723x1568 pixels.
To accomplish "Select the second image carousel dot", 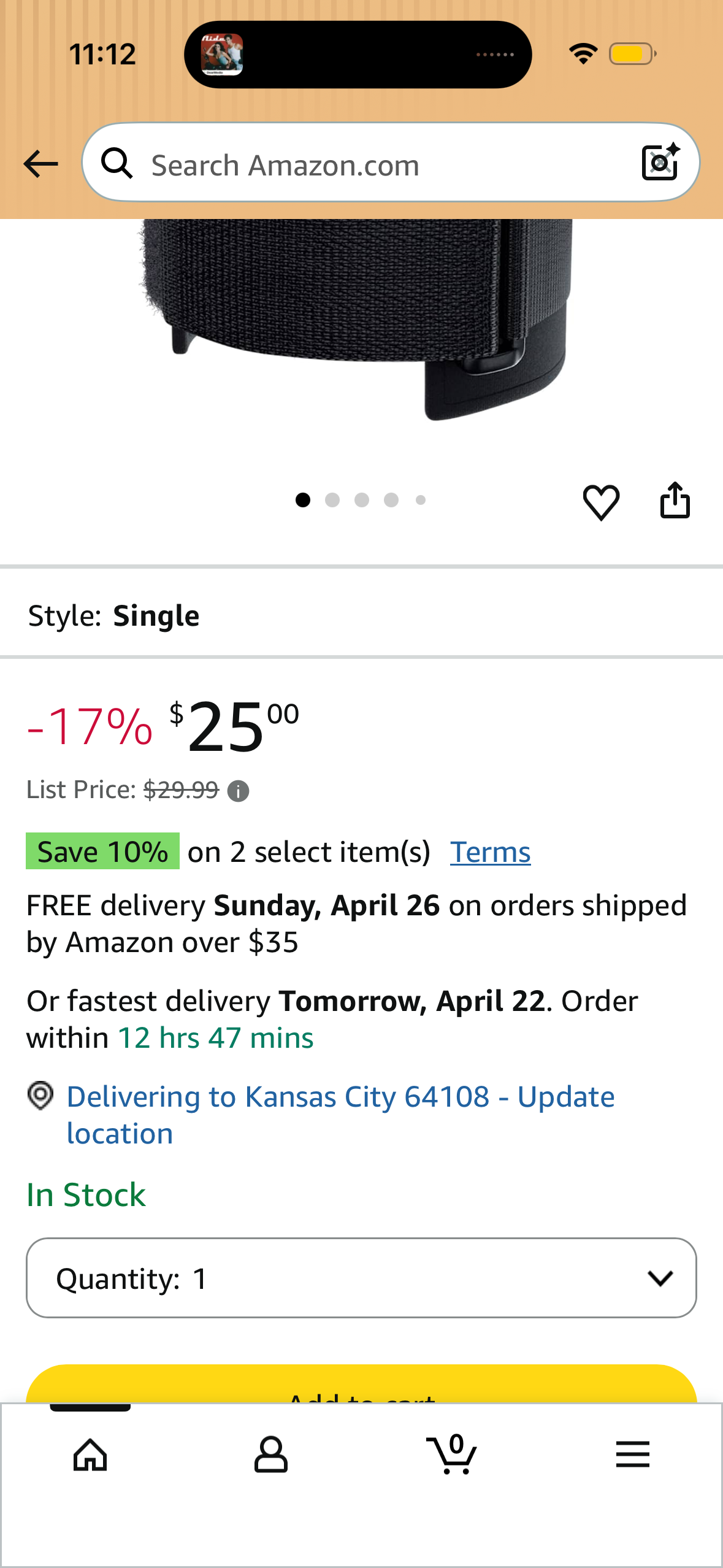I will click(332, 500).
